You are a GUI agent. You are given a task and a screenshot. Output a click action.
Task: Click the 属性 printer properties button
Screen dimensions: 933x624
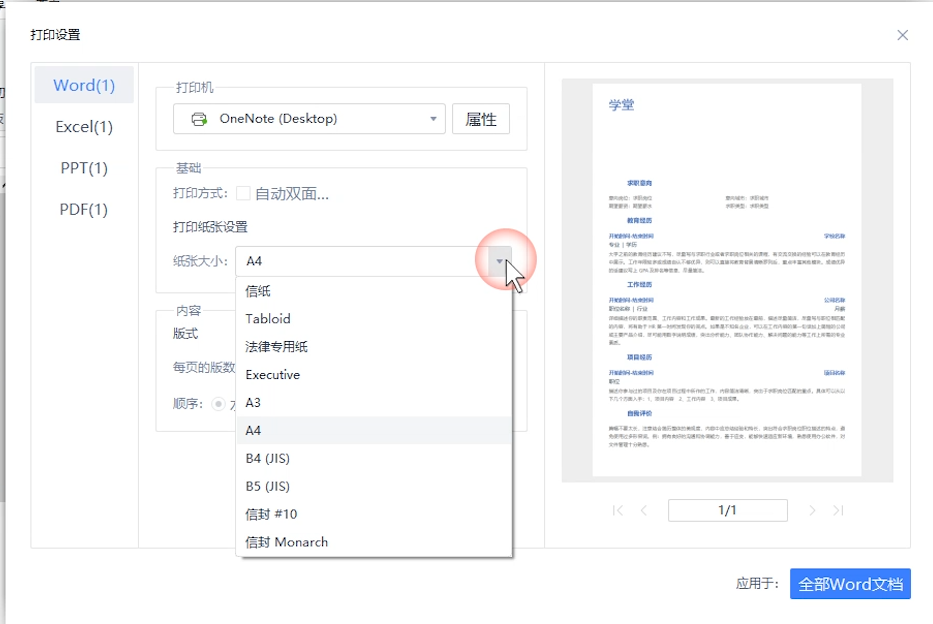tap(481, 119)
